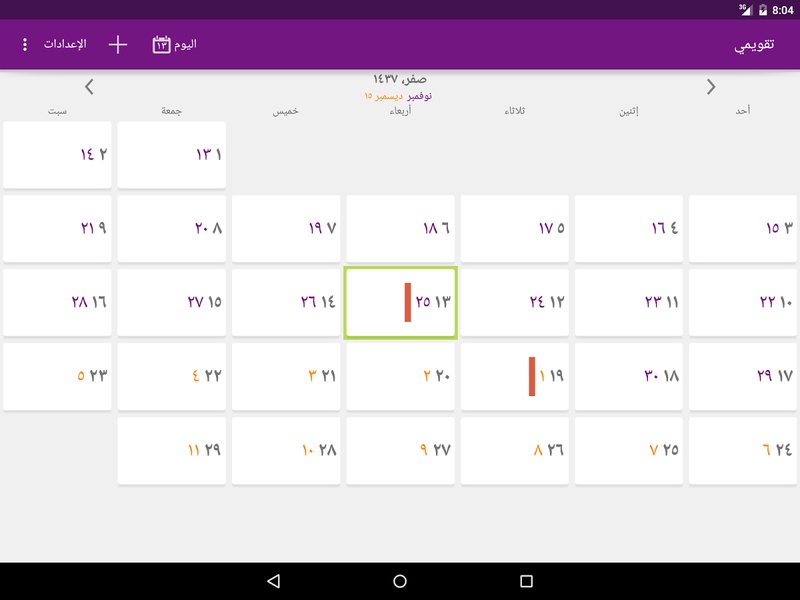This screenshot has height=600, width=800.
Task: Select the highlighted today cell ١٣ / ٢٥
Action: (401, 302)
